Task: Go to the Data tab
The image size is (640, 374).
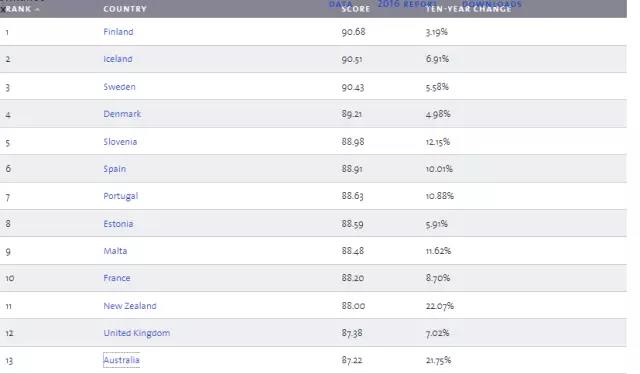Action: 340,4
